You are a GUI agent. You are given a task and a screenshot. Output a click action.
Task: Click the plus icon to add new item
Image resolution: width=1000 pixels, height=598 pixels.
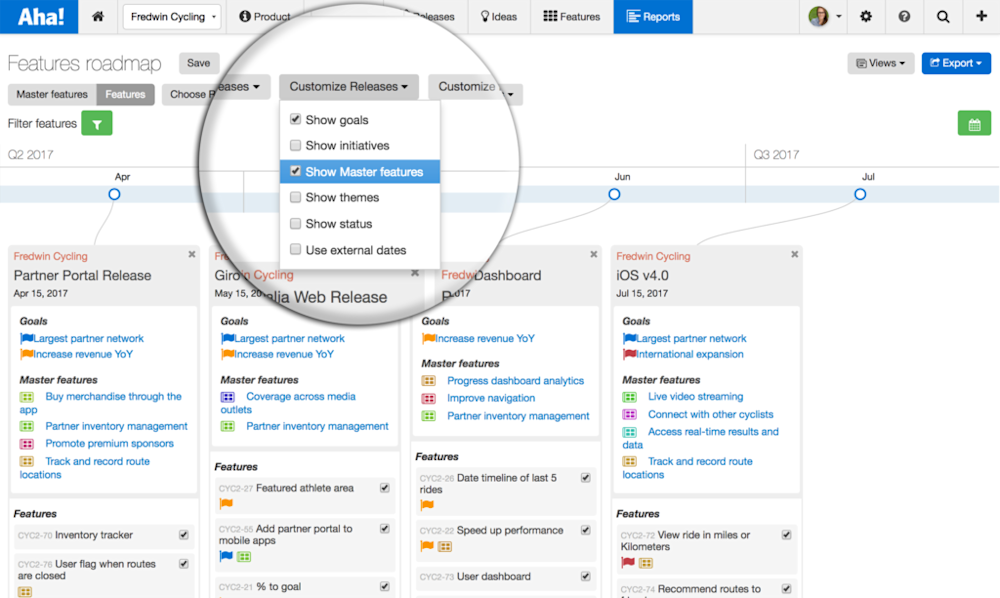tap(983, 17)
